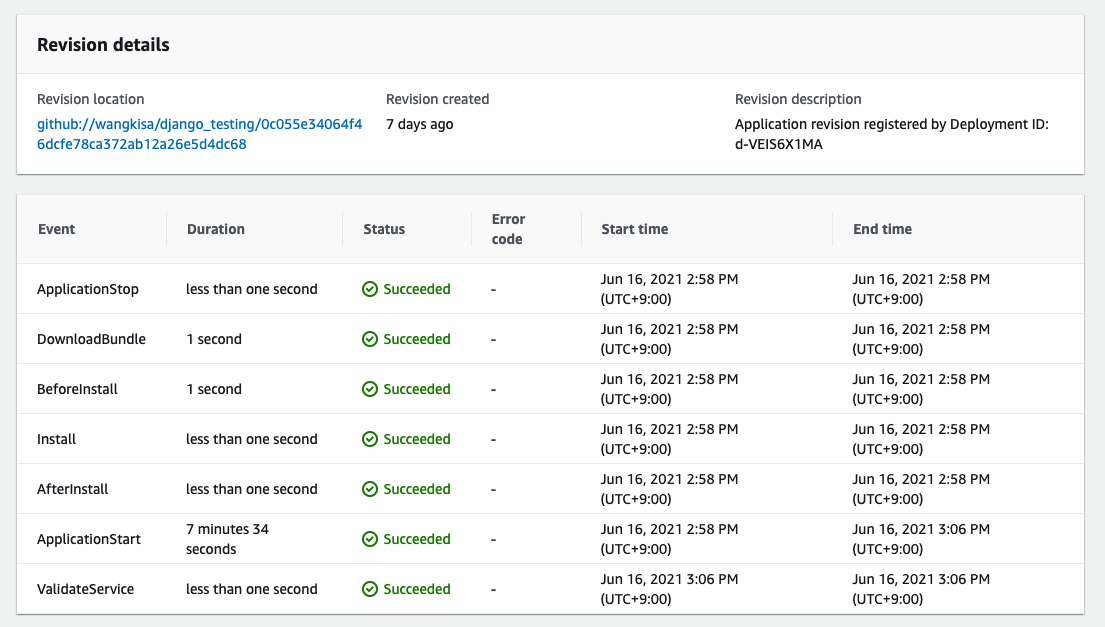Click the Event column header

[x=56, y=229]
